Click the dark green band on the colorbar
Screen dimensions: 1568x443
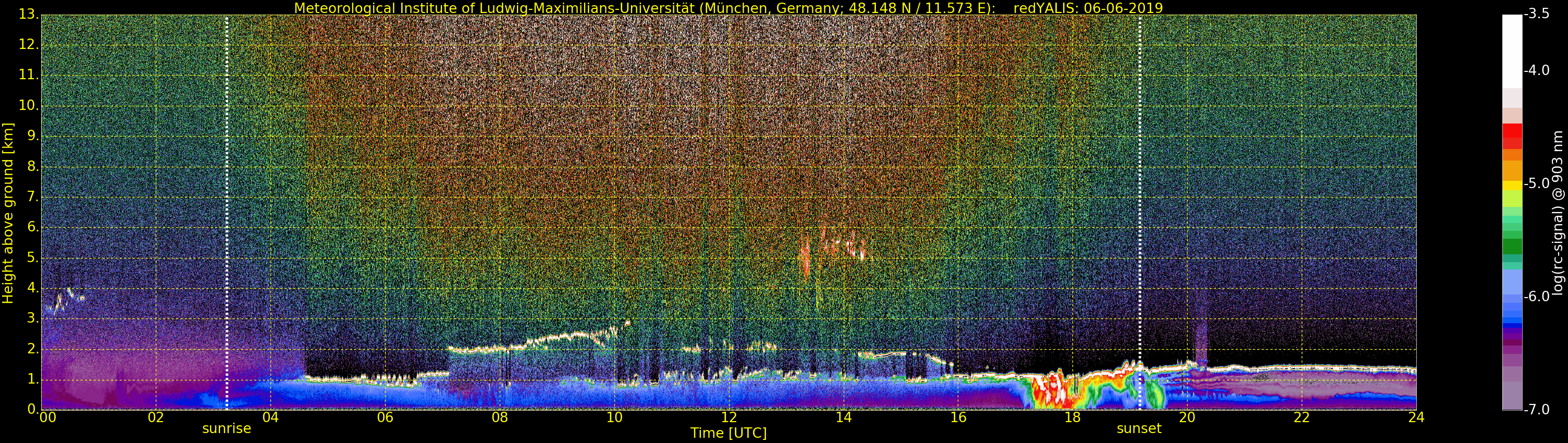coord(1512,247)
